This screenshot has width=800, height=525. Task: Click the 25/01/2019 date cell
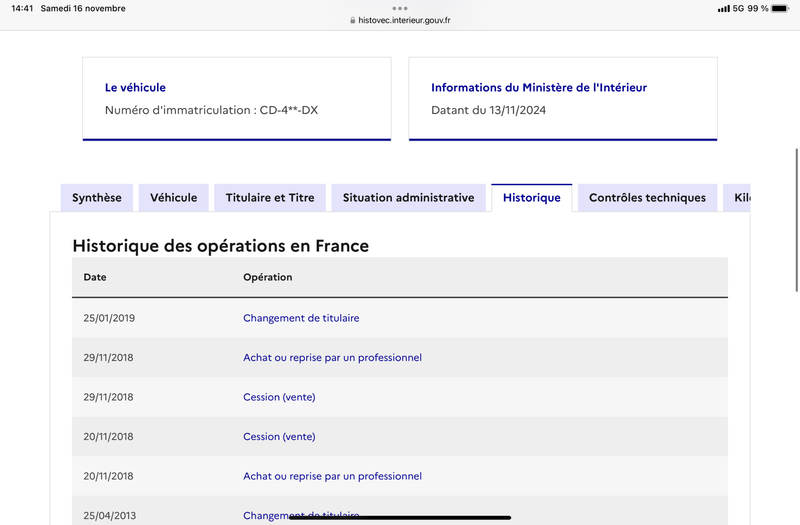(x=109, y=318)
